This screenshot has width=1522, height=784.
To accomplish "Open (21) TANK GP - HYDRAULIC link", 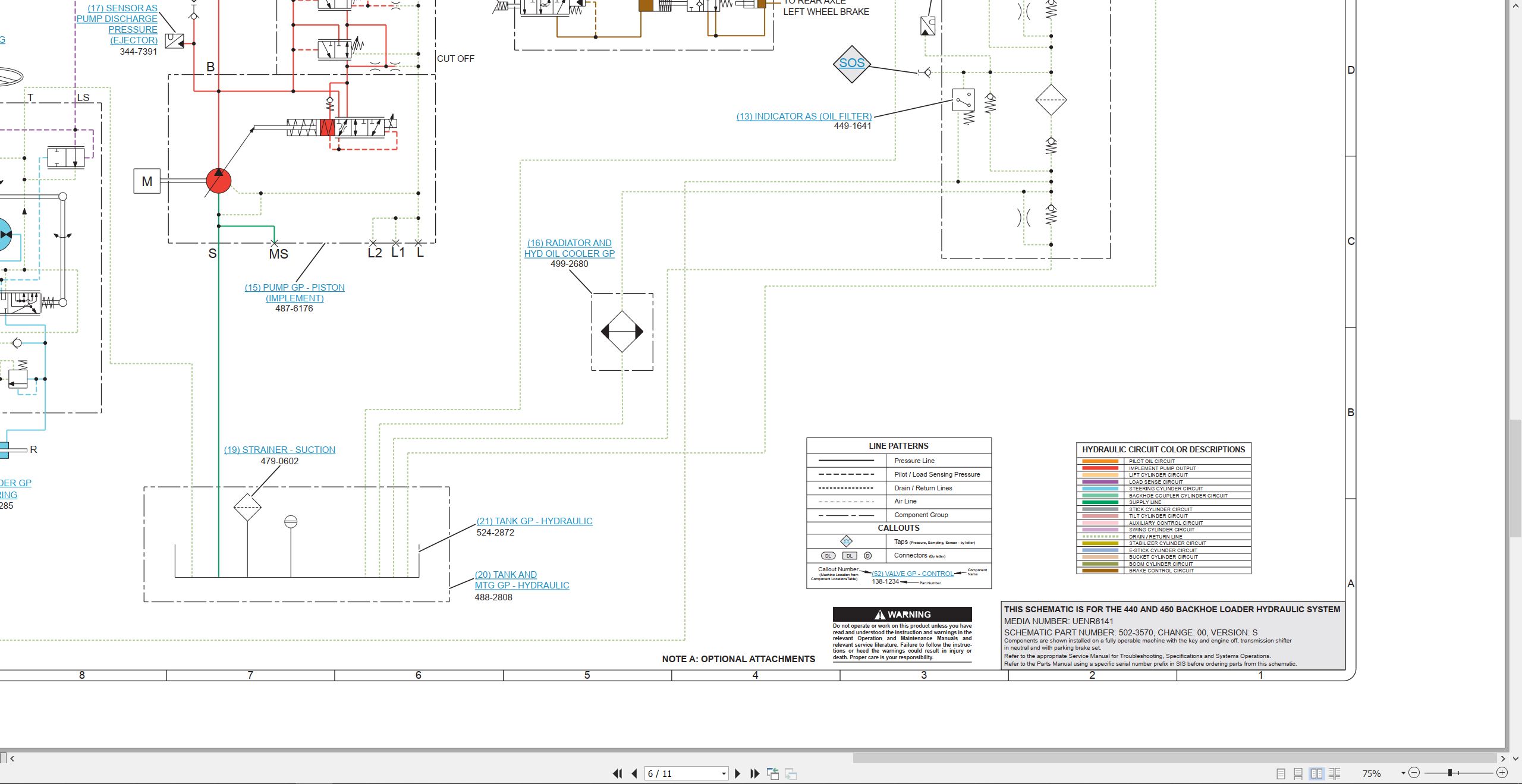I will click(534, 521).
